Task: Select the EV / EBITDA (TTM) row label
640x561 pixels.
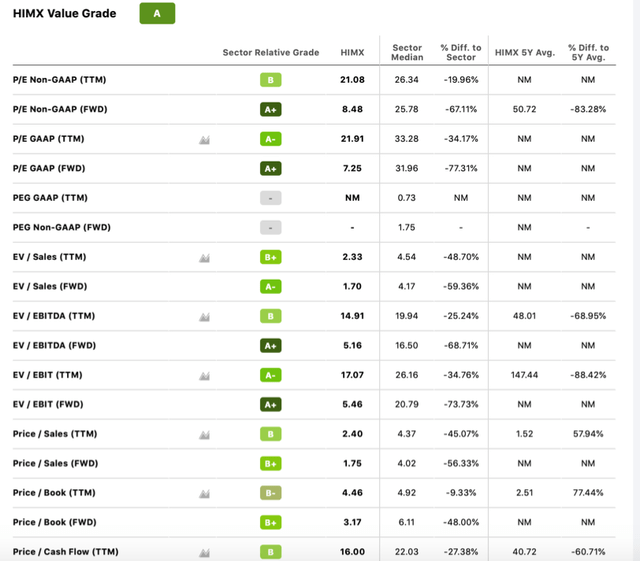Action: [x=54, y=316]
